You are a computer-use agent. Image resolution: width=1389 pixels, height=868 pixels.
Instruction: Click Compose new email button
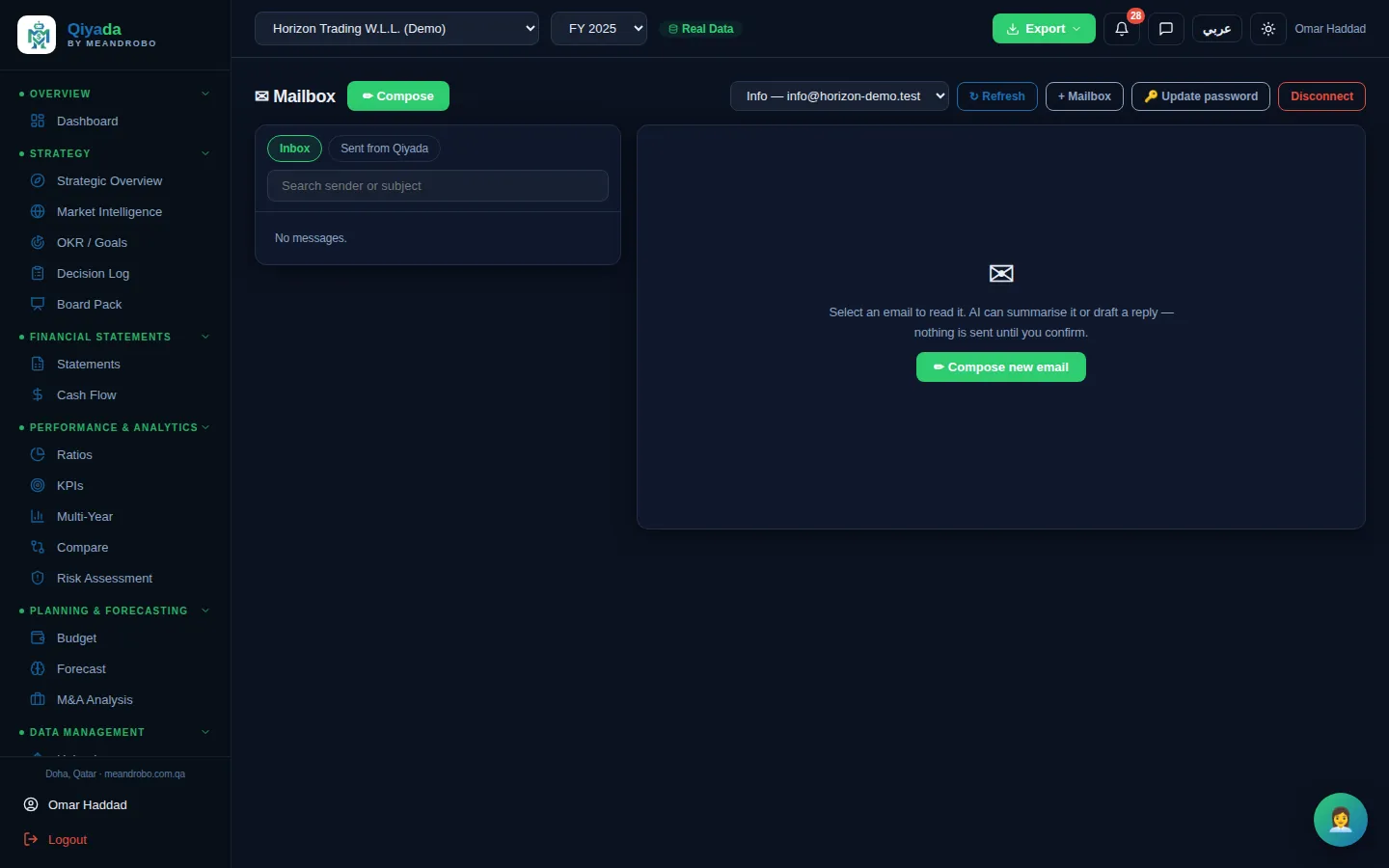(1001, 367)
